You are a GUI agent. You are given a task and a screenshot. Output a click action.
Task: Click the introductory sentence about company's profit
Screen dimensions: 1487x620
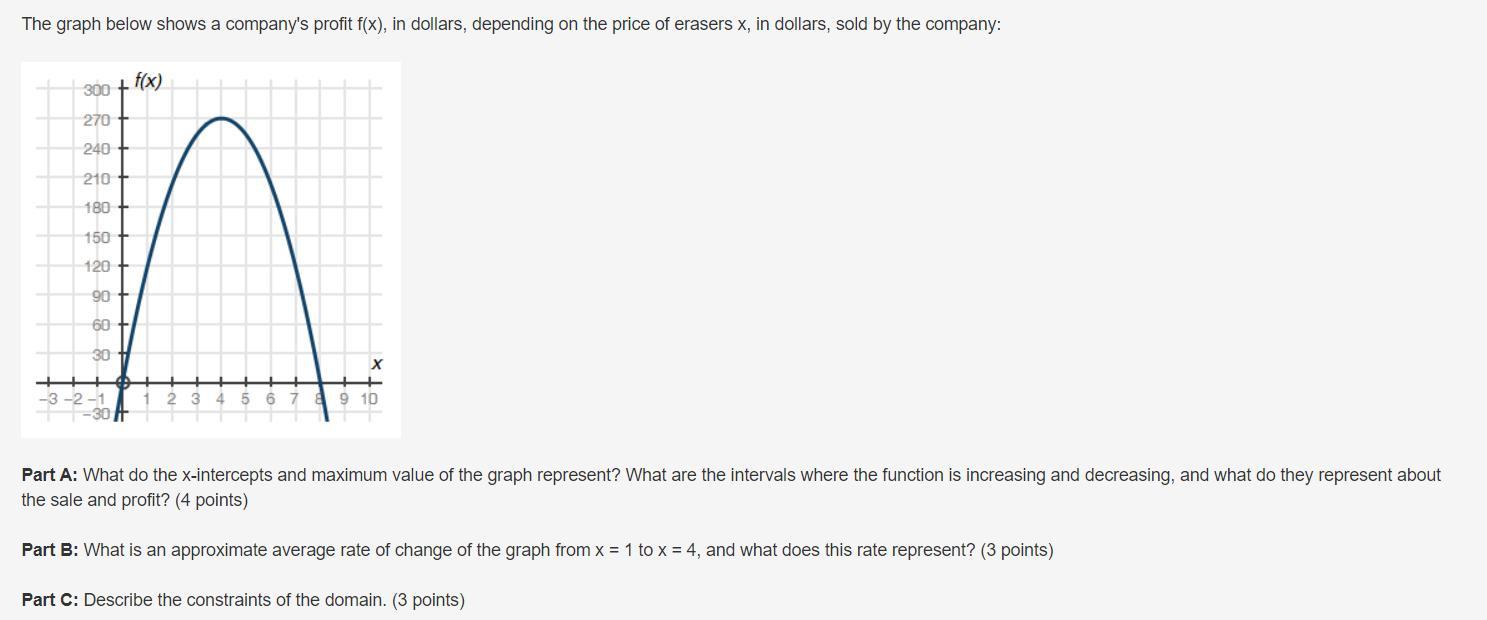click(511, 24)
